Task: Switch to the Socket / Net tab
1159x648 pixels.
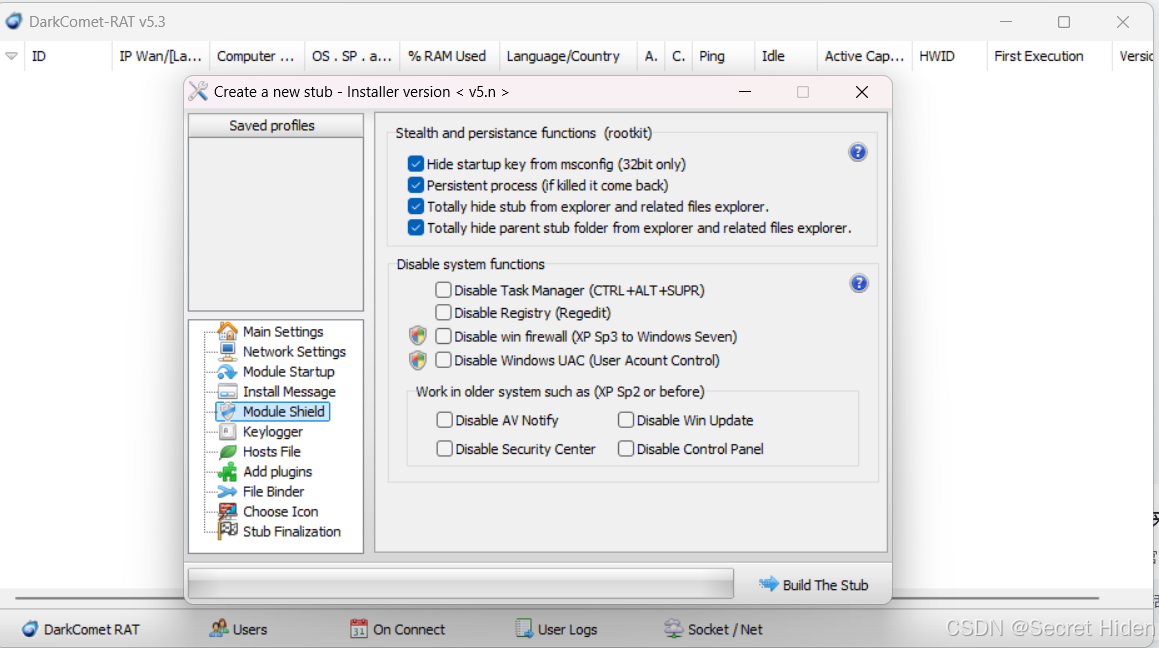Action: [x=713, y=629]
